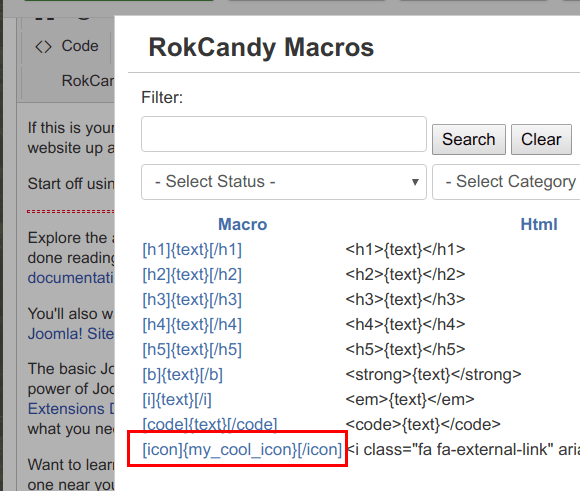Open the documentation link in background article
The width and height of the screenshot is (580, 491).
click(x=71, y=278)
